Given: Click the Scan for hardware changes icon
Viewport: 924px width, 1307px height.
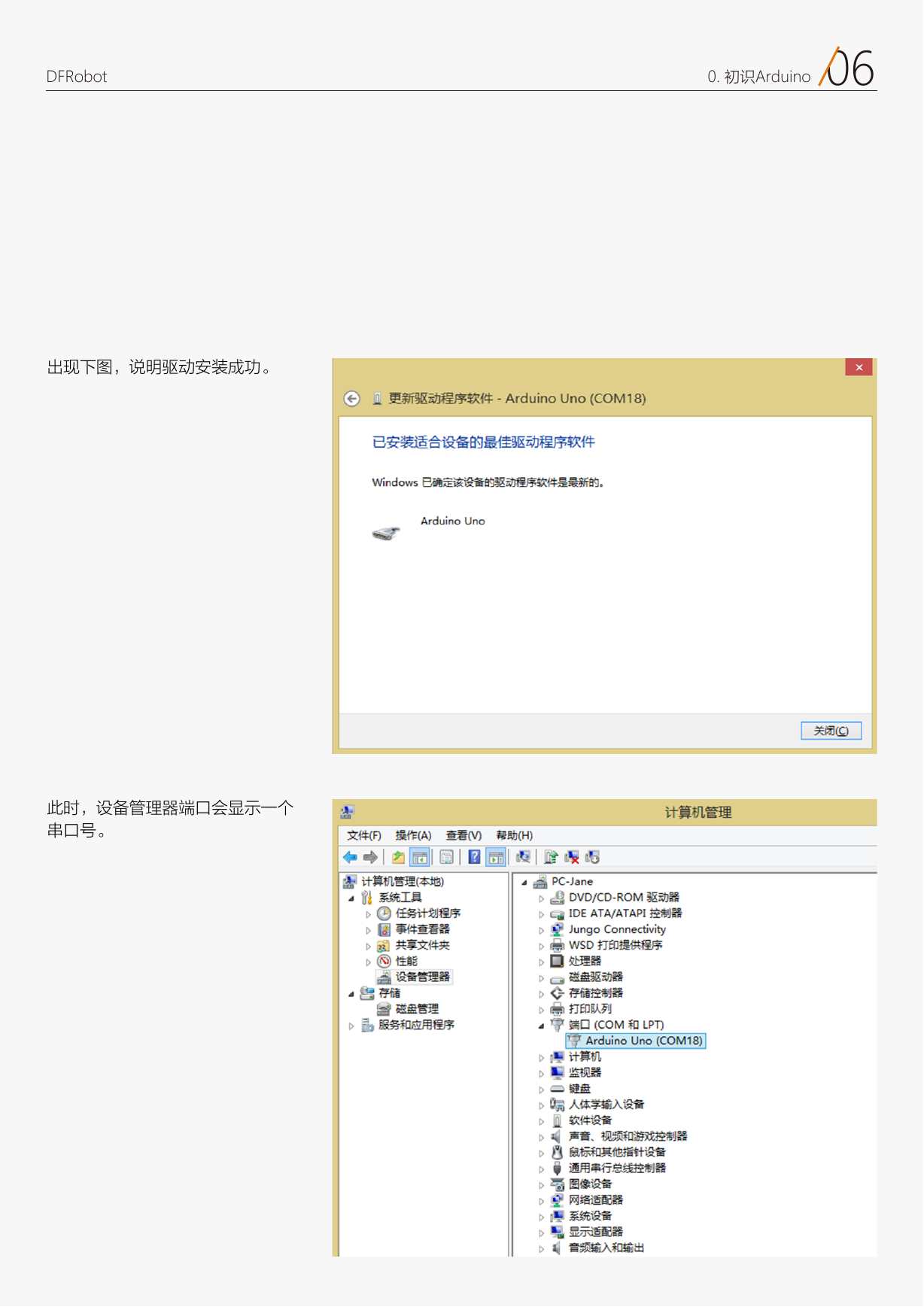Looking at the screenshot, I should (x=523, y=857).
